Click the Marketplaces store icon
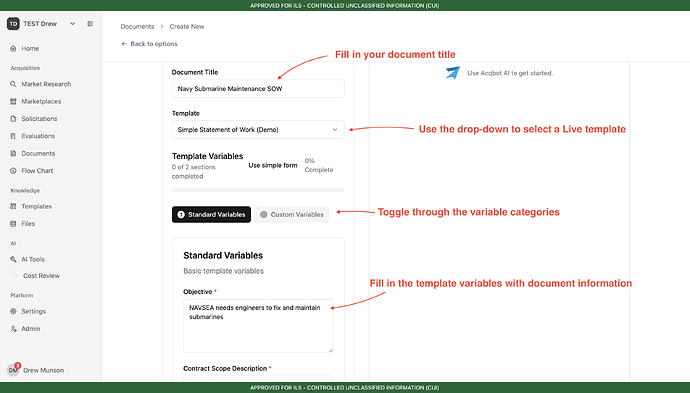 tap(13, 101)
